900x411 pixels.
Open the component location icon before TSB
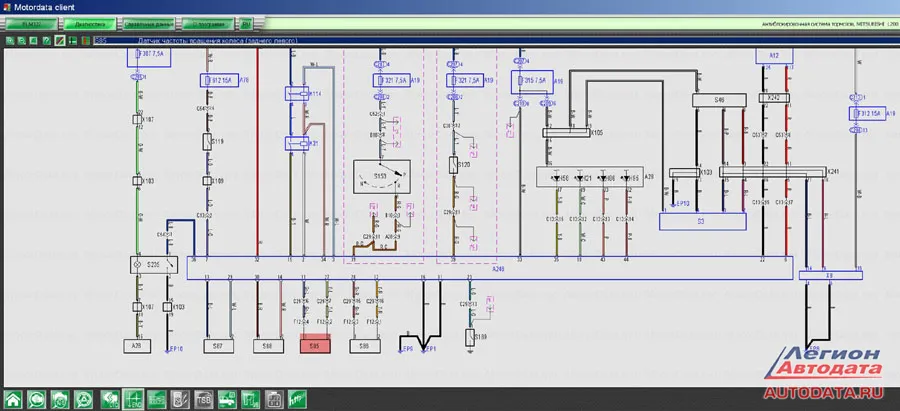(180, 399)
